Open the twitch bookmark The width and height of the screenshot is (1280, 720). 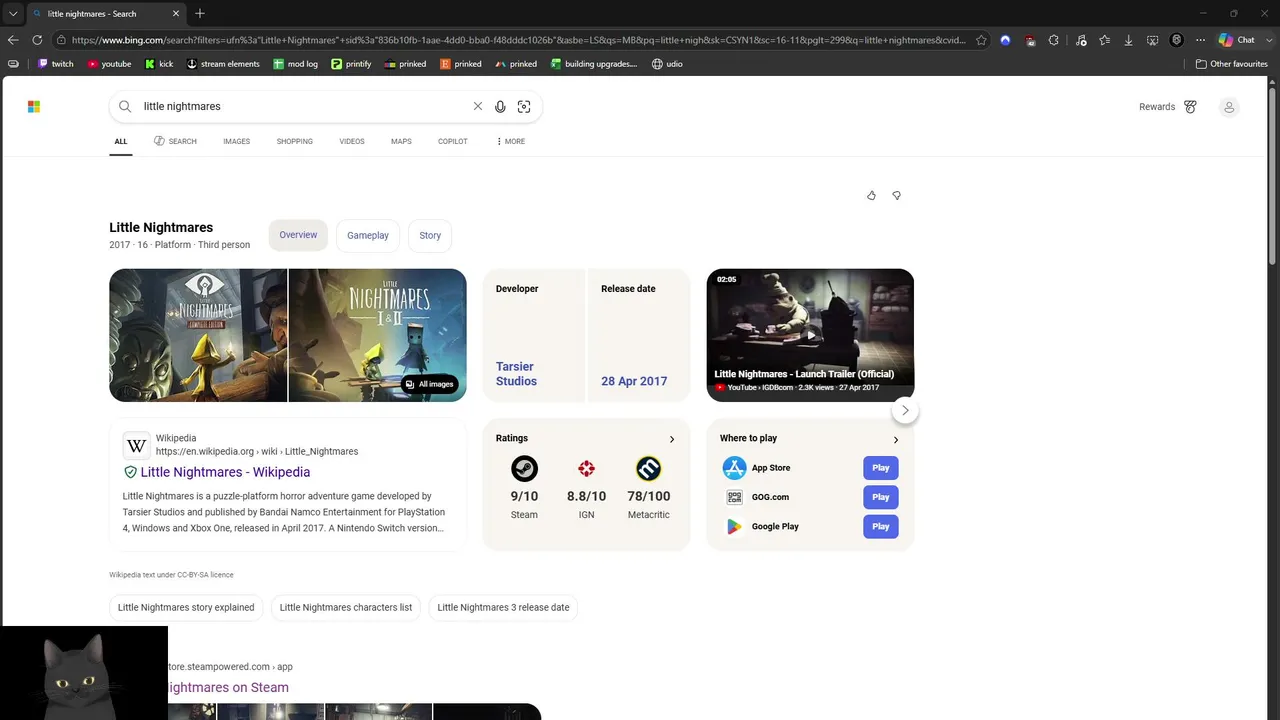click(x=56, y=64)
